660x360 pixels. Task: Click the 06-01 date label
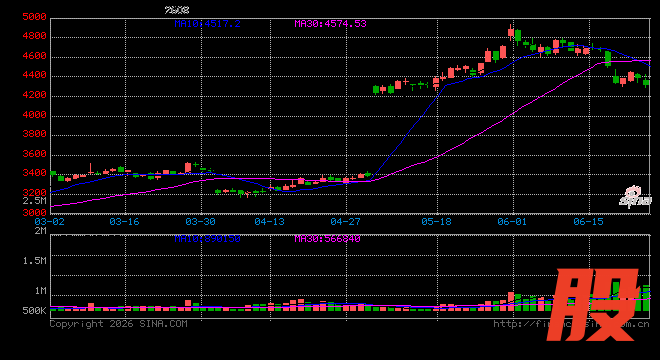pos(512,222)
